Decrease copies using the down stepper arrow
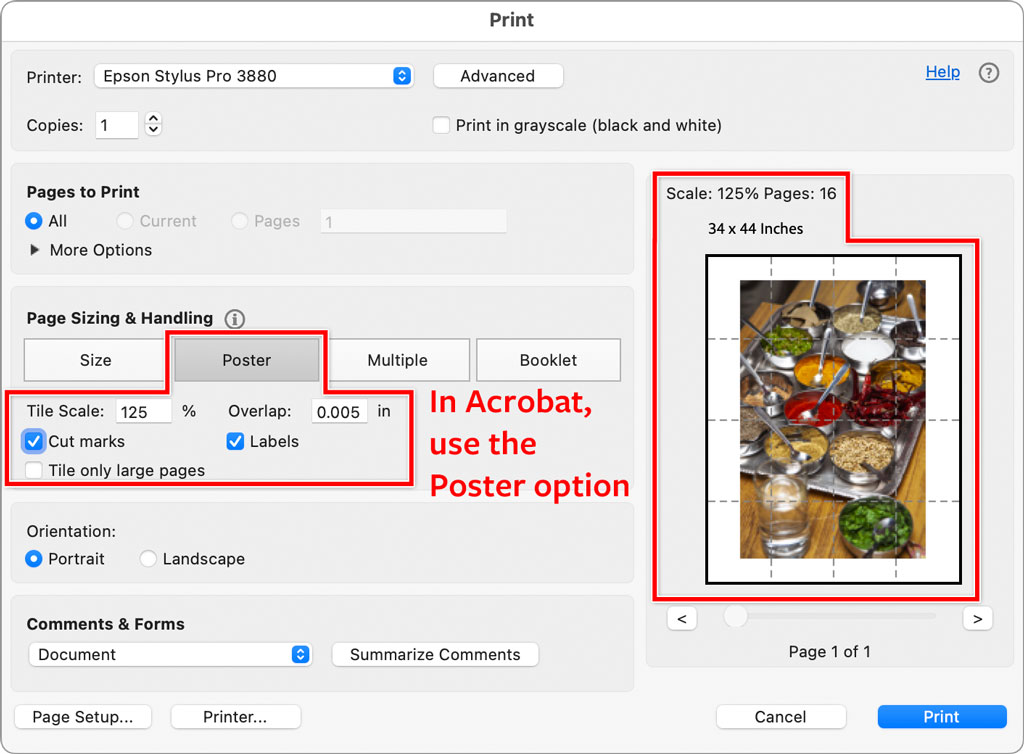 click(153, 131)
